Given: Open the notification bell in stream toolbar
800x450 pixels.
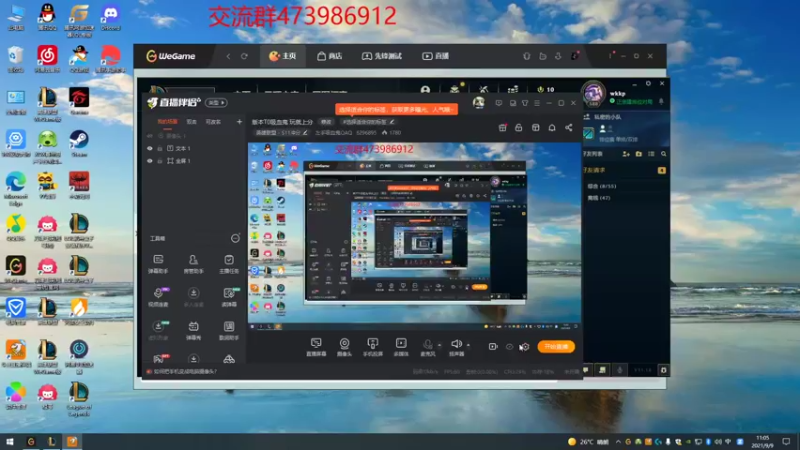Looking at the screenshot, I should (x=552, y=128).
